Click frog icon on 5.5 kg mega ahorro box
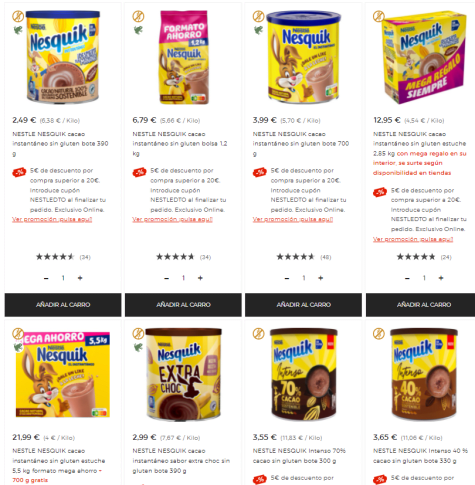This screenshot has width=475, height=485. coord(18,347)
